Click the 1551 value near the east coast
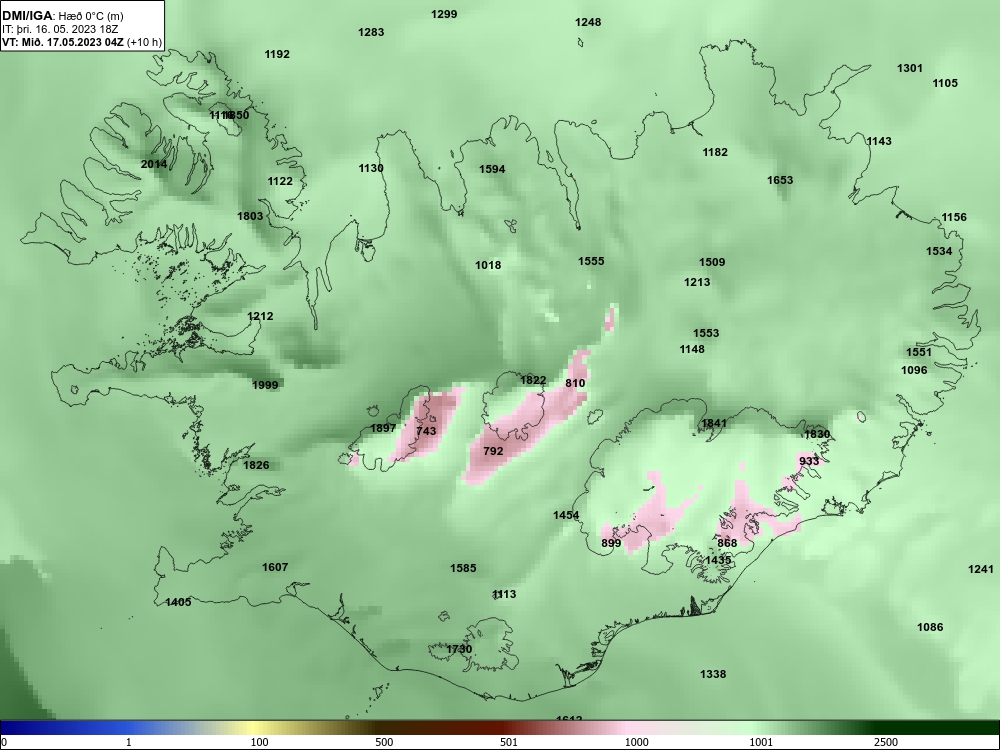The height and width of the screenshot is (750, 1000). pyautogui.click(x=919, y=352)
